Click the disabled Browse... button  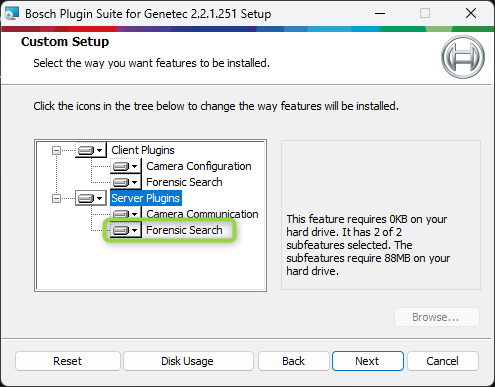pyautogui.click(x=437, y=317)
